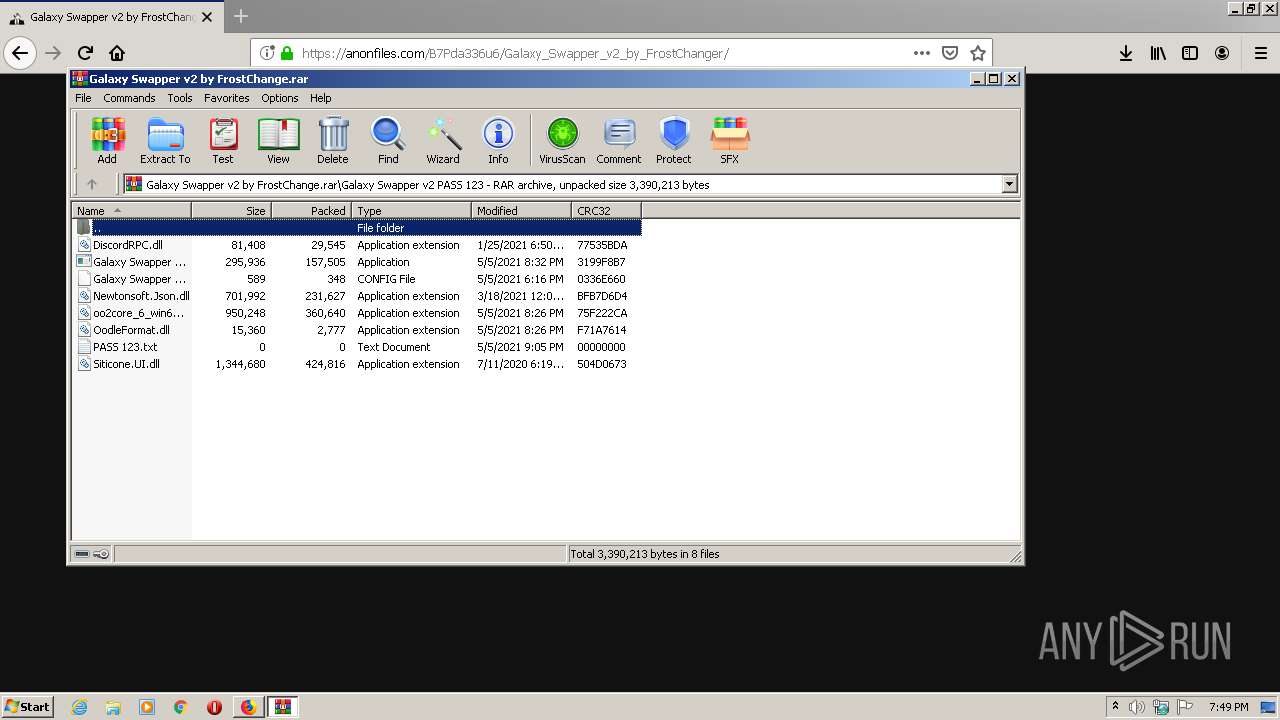
Task: Open the Firefox account icon
Action: tap(1222, 53)
